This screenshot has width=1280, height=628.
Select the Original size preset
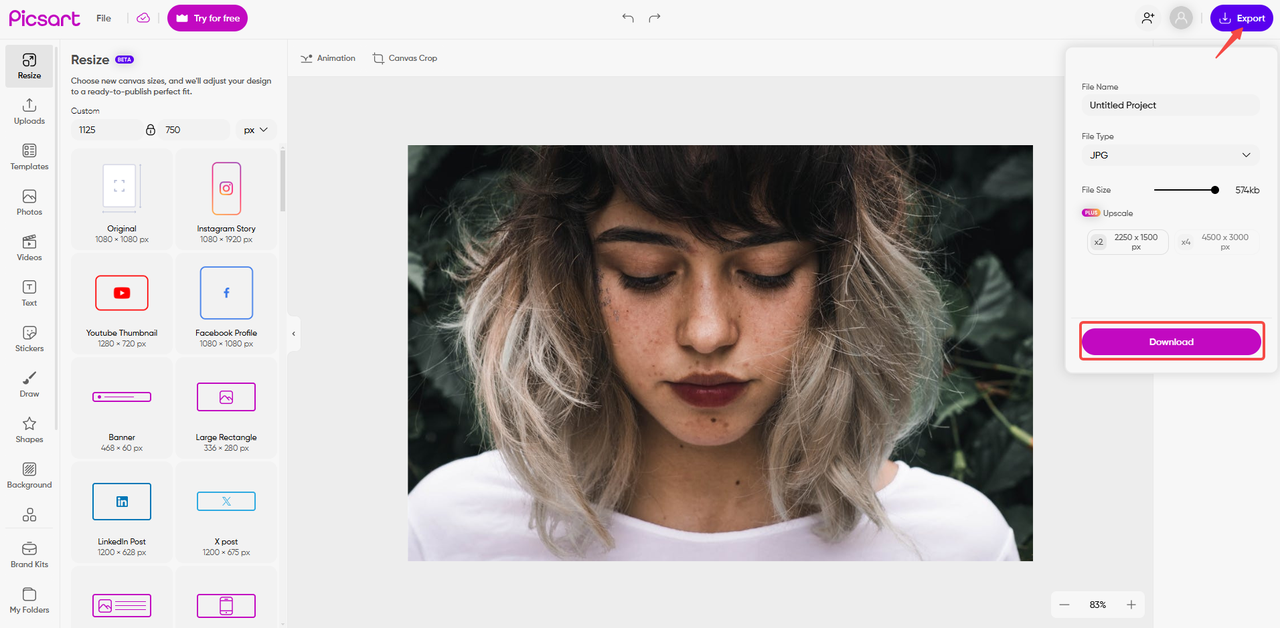(x=122, y=199)
